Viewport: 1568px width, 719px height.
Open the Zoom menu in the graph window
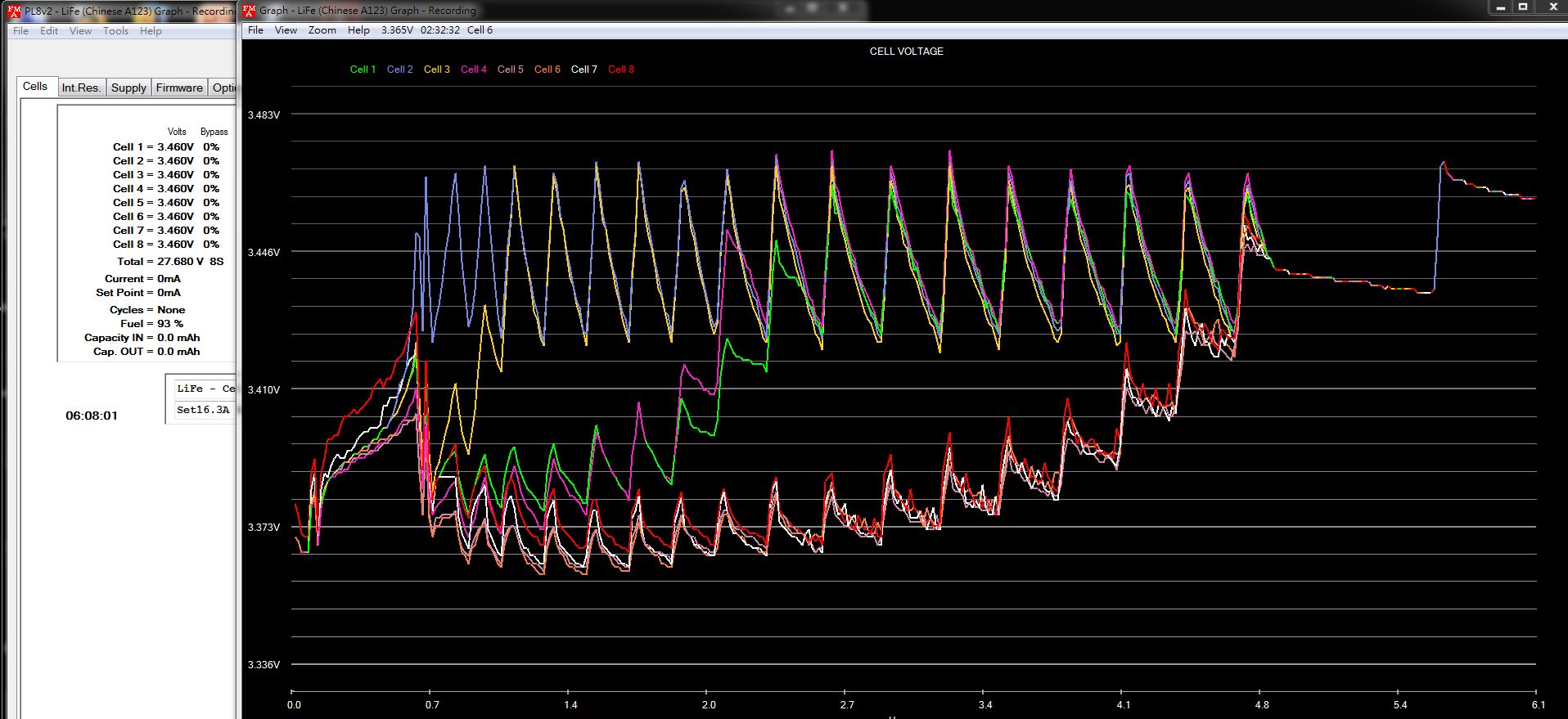tap(322, 30)
